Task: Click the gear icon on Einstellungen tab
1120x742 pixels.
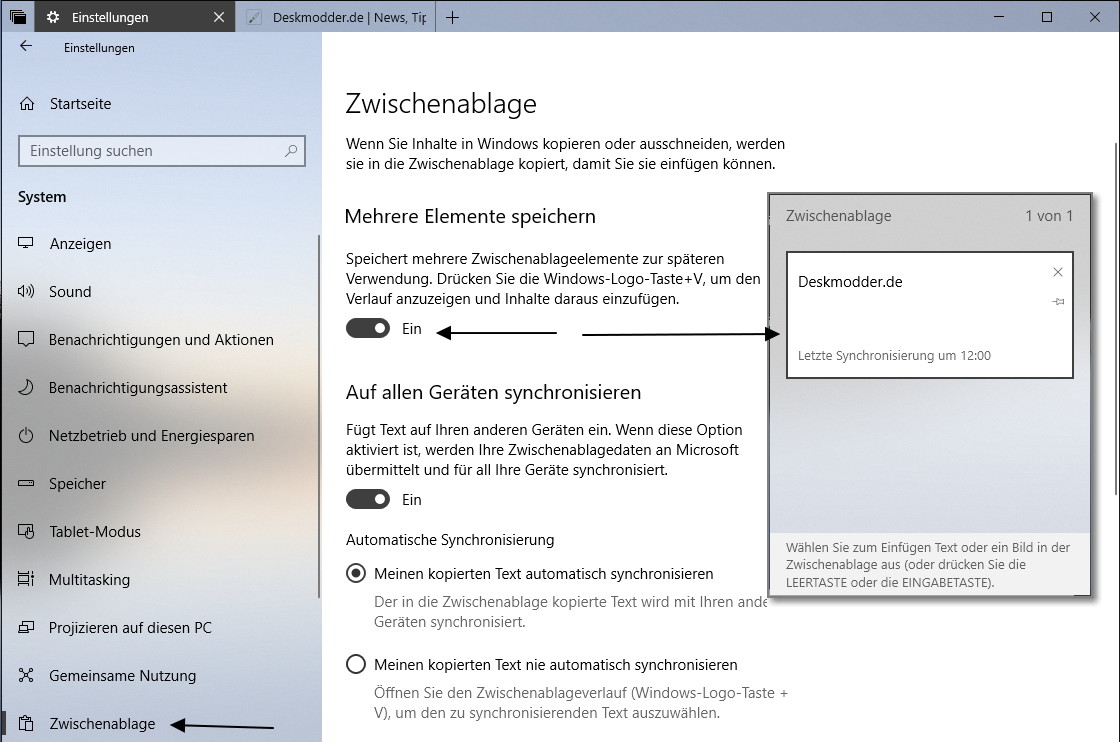Action: coord(53,17)
